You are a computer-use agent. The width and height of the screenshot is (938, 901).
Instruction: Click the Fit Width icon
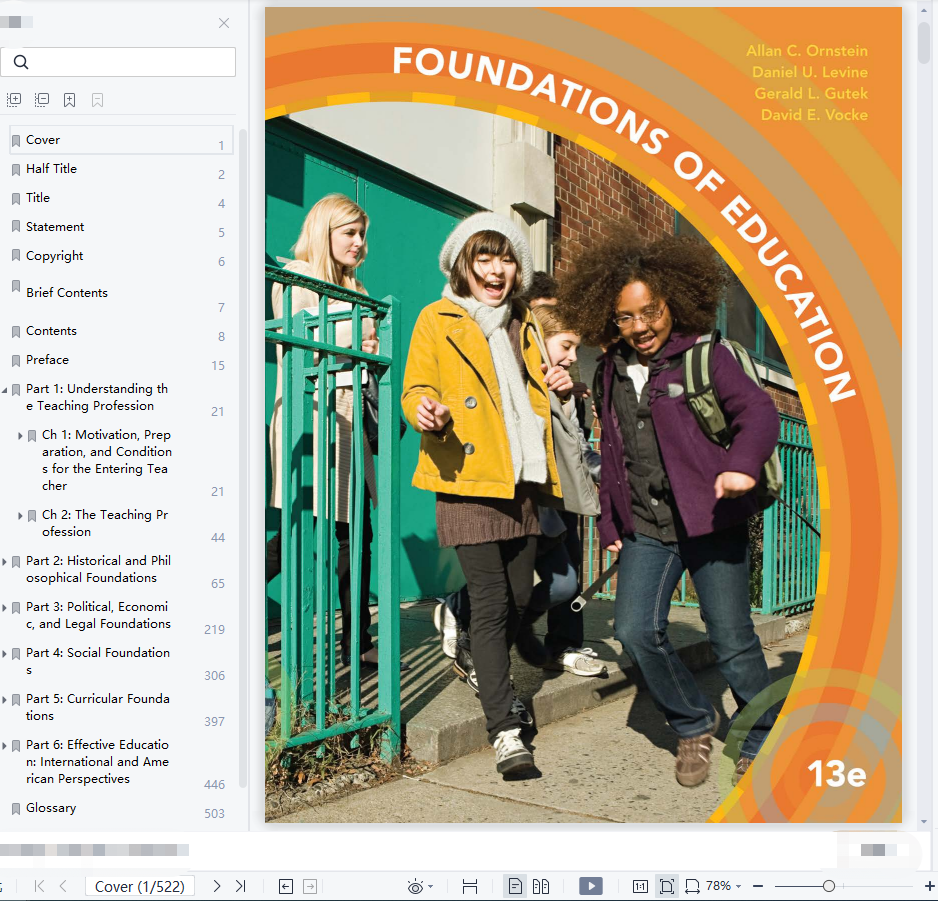pyautogui.click(x=692, y=886)
